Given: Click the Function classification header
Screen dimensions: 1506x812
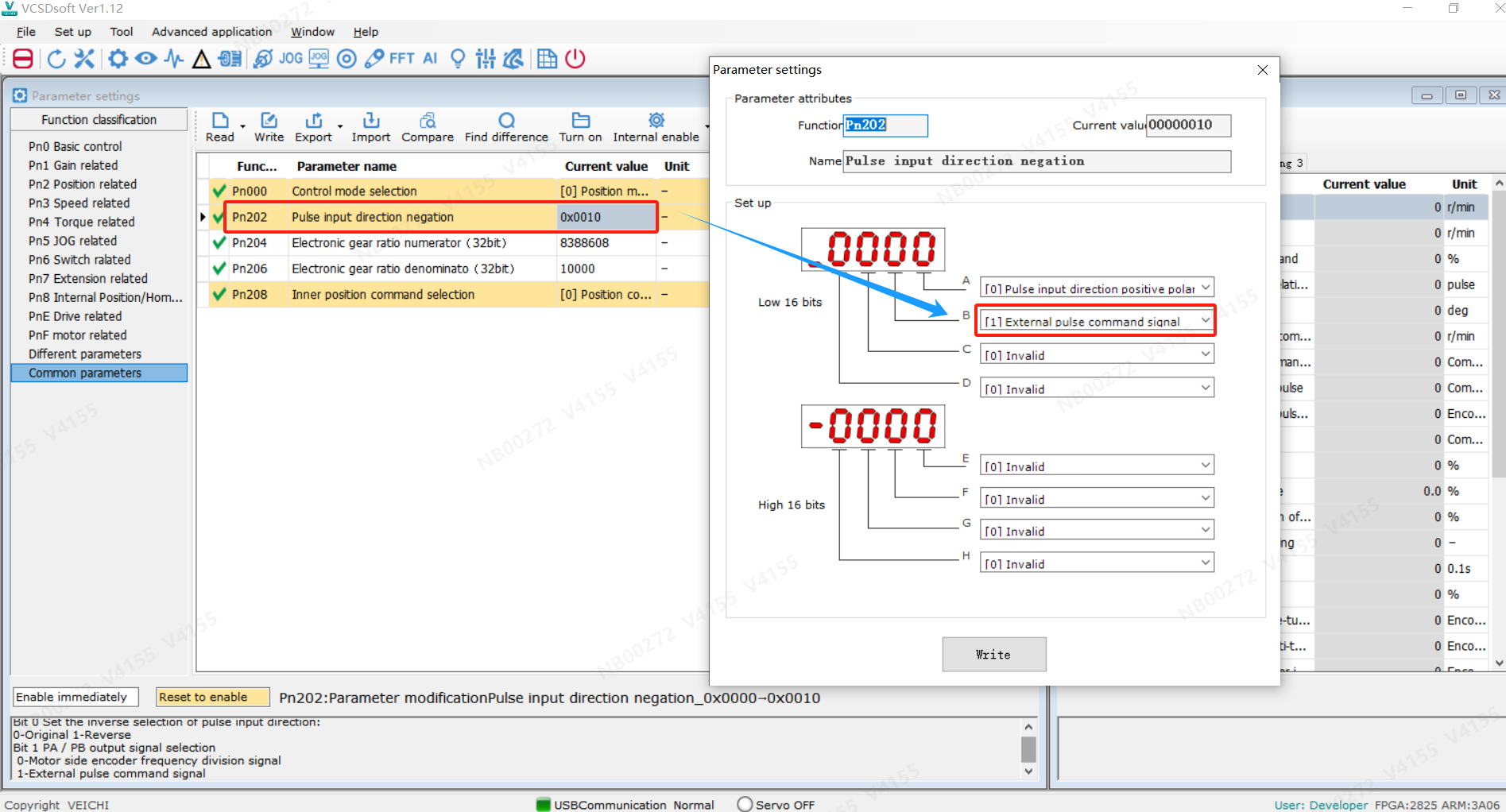Looking at the screenshot, I should [99, 119].
